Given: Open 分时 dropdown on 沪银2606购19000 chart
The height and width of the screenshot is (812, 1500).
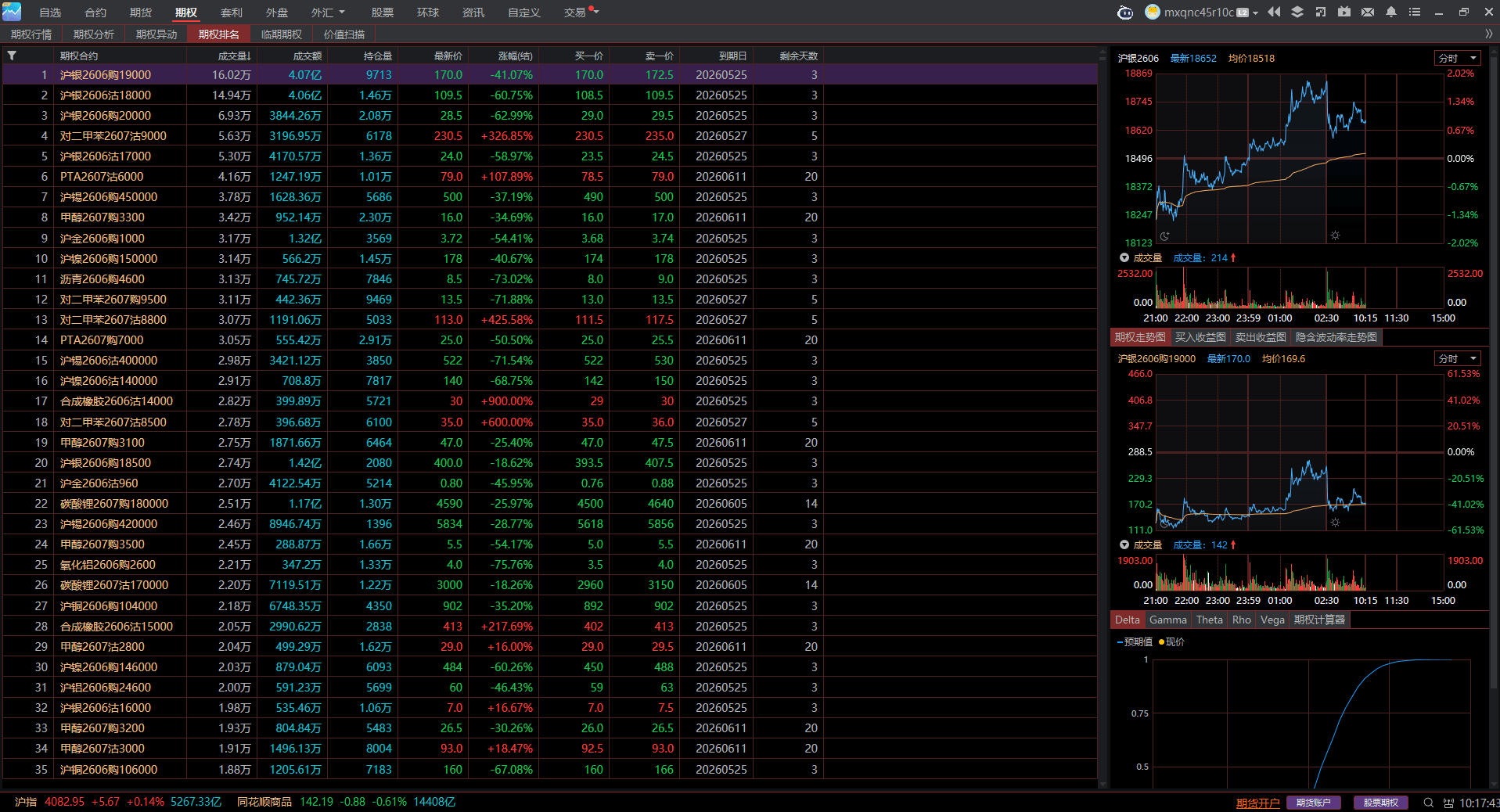Looking at the screenshot, I should (1458, 358).
